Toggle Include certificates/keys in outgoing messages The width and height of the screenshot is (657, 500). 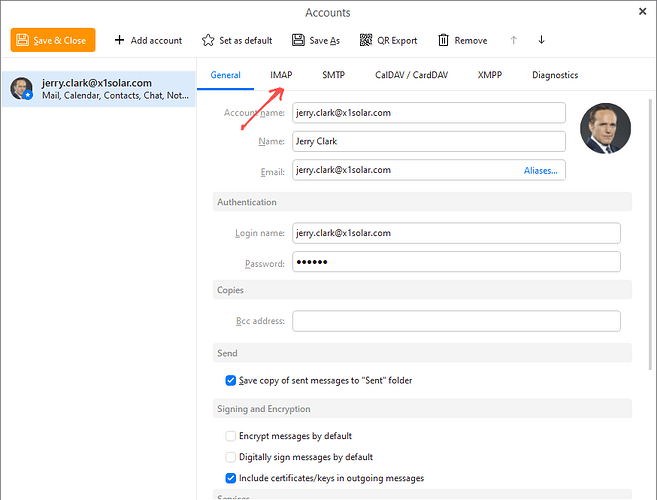pos(230,478)
